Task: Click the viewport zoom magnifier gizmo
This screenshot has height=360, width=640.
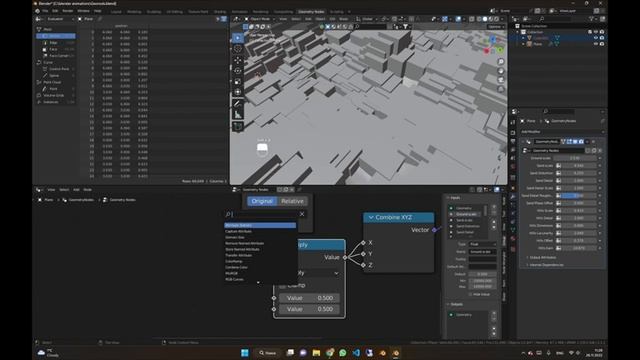Action: 501,62
